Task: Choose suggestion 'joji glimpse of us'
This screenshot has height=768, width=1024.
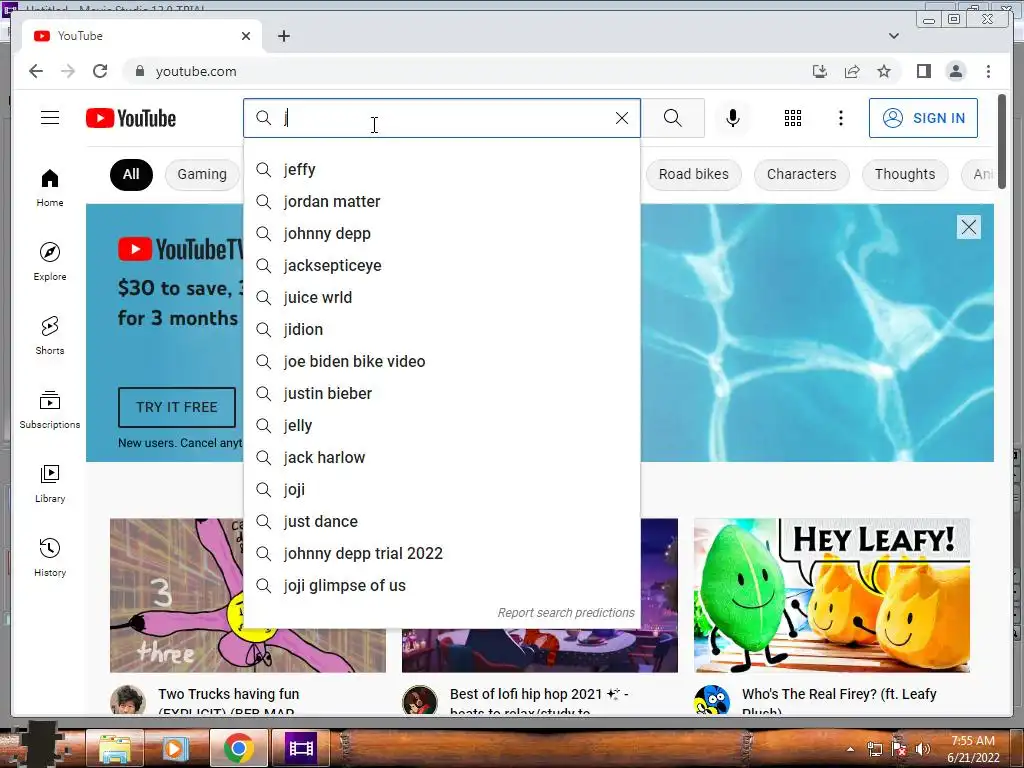Action: [x=441, y=586]
